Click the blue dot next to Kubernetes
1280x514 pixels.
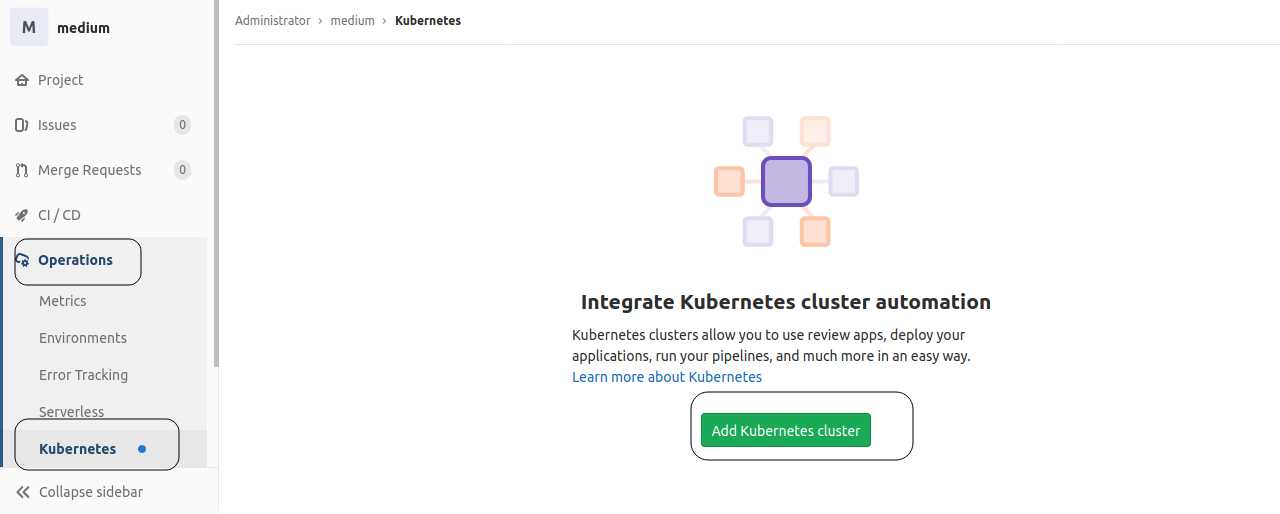click(x=142, y=449)
